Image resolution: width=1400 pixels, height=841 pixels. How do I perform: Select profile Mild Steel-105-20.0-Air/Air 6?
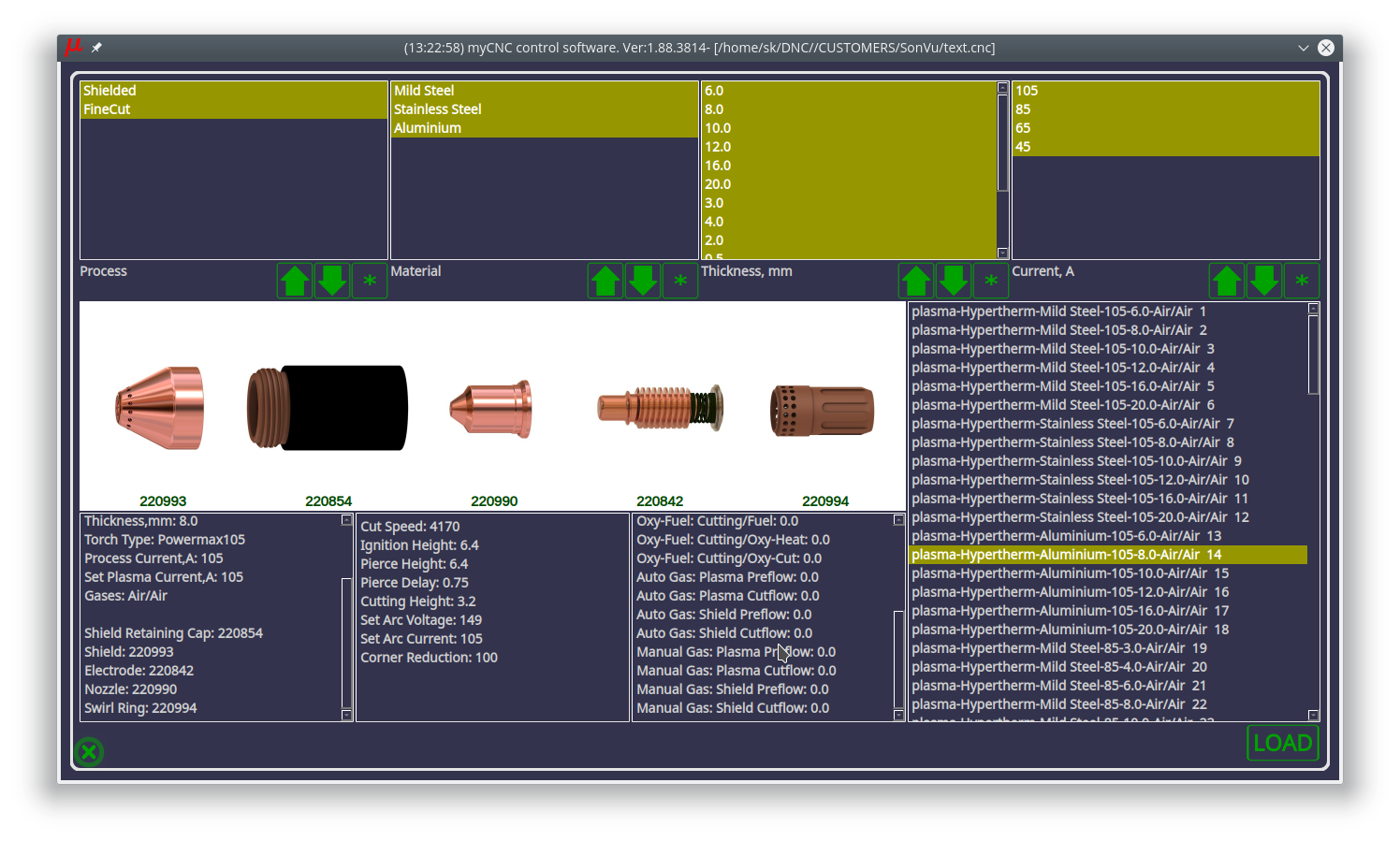(1109, 405)
